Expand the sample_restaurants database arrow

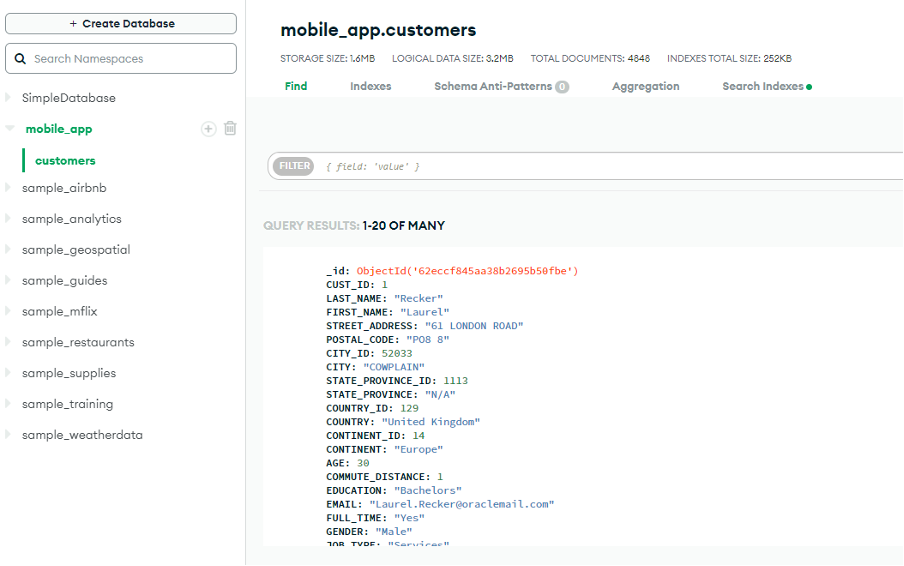coord(7,342)
